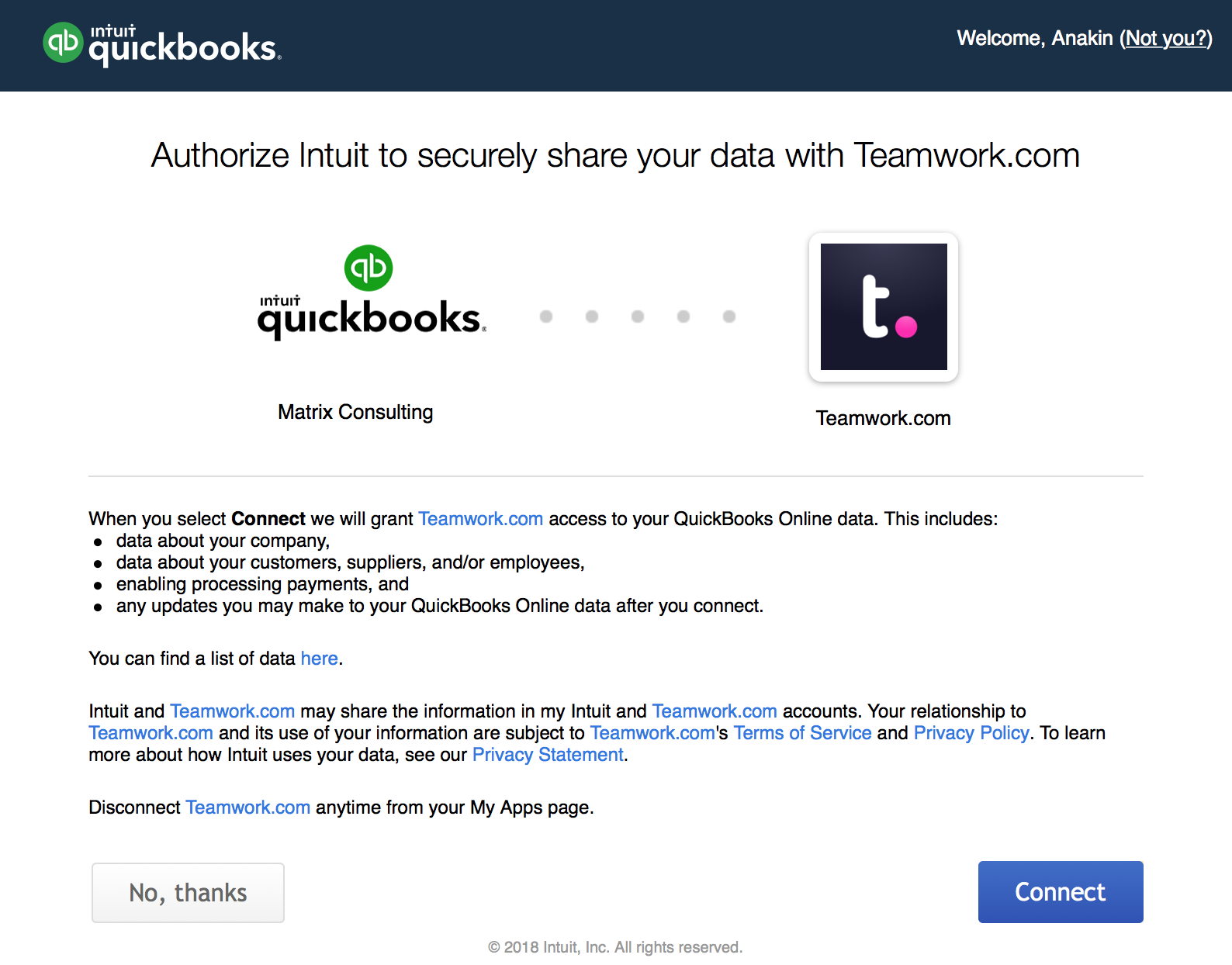Click the first gray connection dot
This screenshot has height=965, width=1232.
click(546, 316)
